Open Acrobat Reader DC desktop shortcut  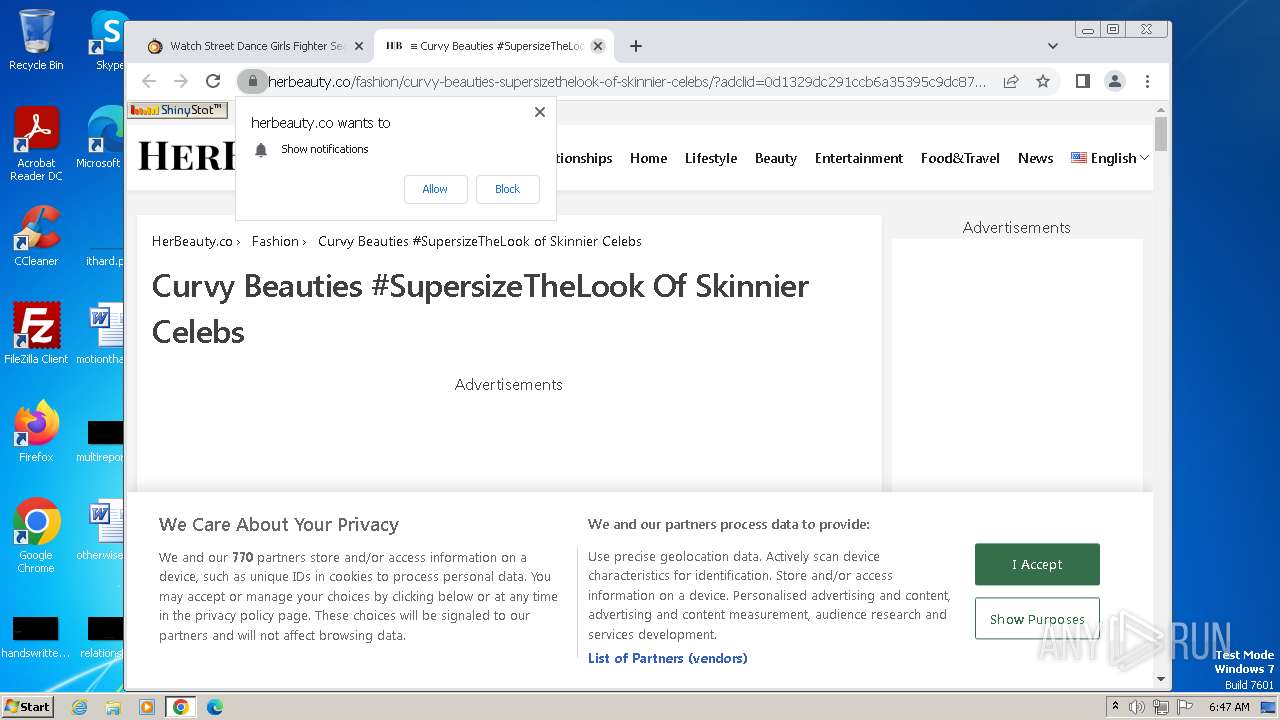coord(36,145)
